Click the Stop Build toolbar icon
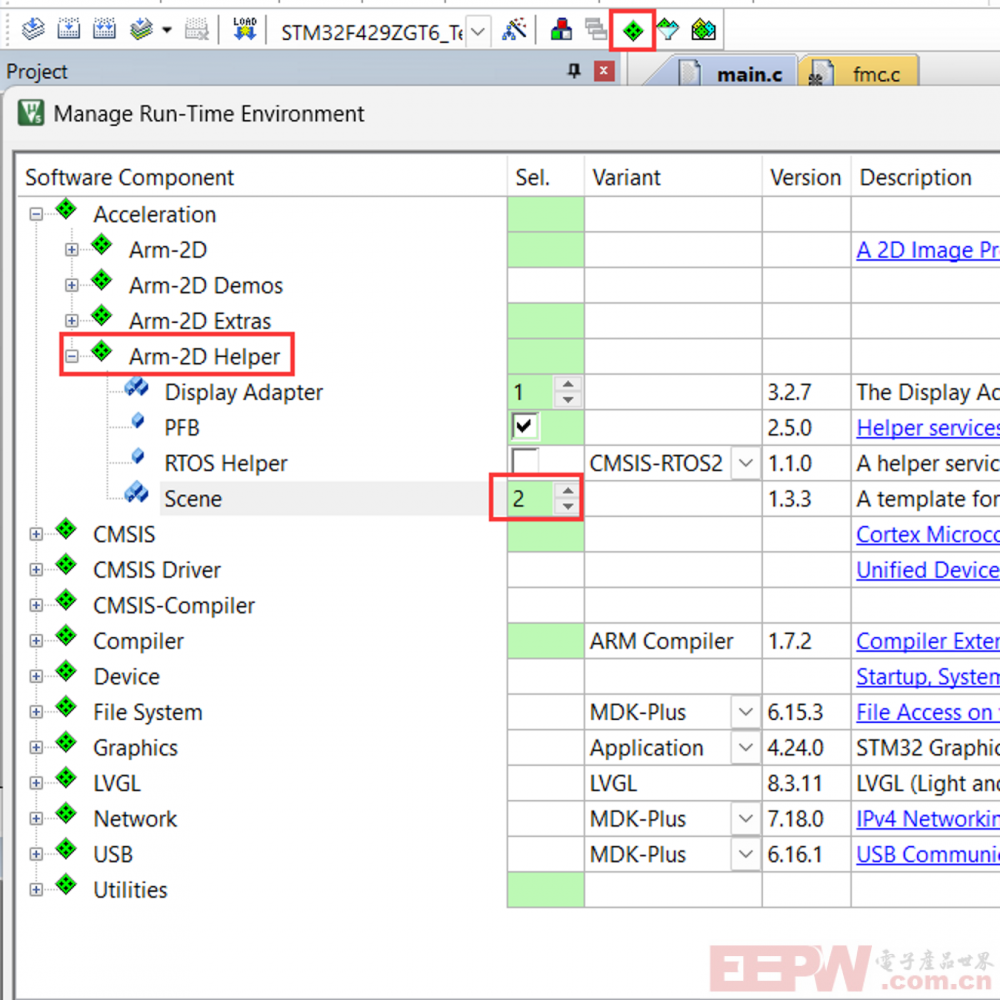The image size is (1000, 1000). (196, 29)
